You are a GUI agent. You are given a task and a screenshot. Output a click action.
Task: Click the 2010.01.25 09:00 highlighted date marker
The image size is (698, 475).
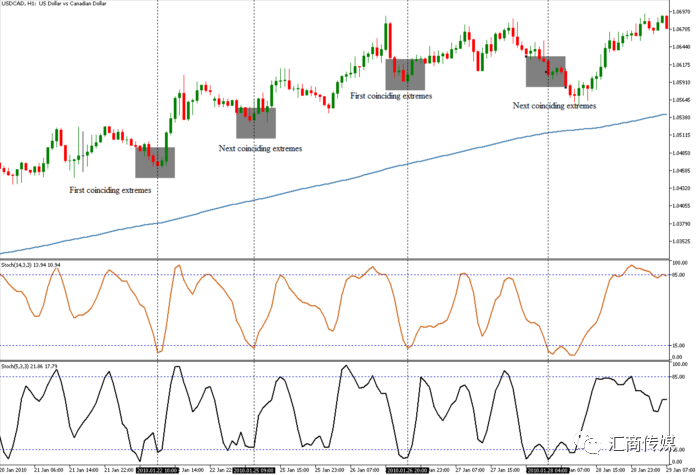point(254,470)
